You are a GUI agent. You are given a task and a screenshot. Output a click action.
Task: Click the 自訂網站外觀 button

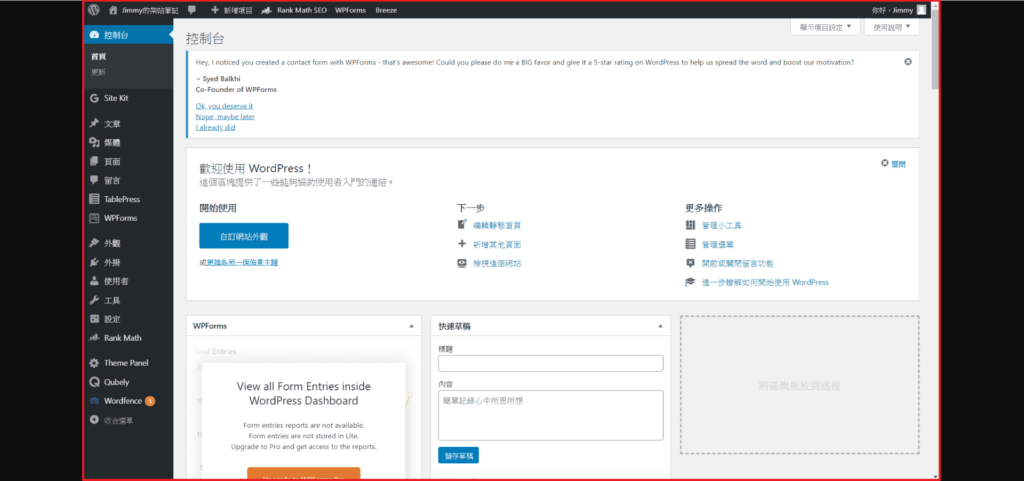[x=244, y=236]
